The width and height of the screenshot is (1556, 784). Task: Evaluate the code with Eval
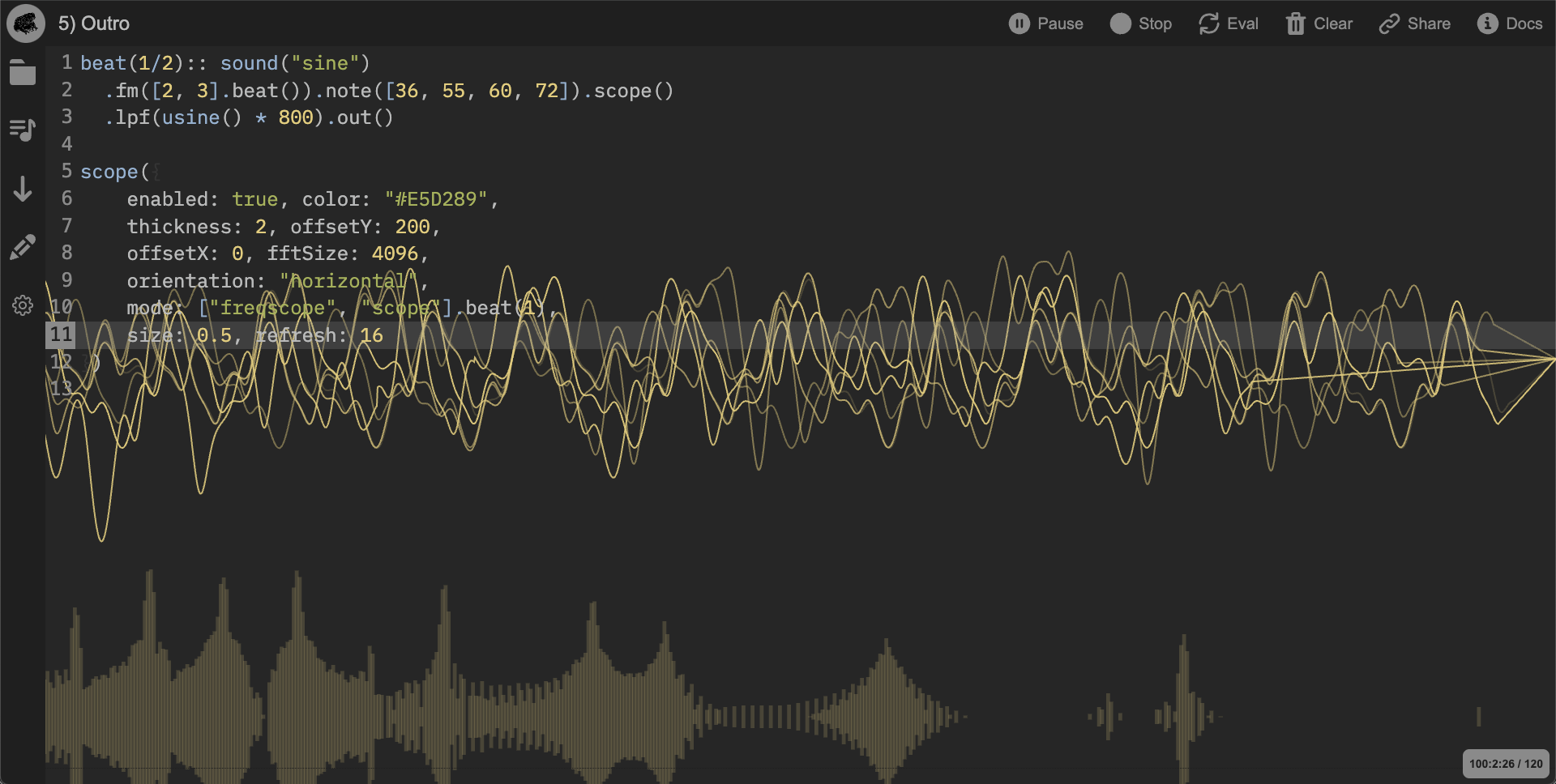1229,23
